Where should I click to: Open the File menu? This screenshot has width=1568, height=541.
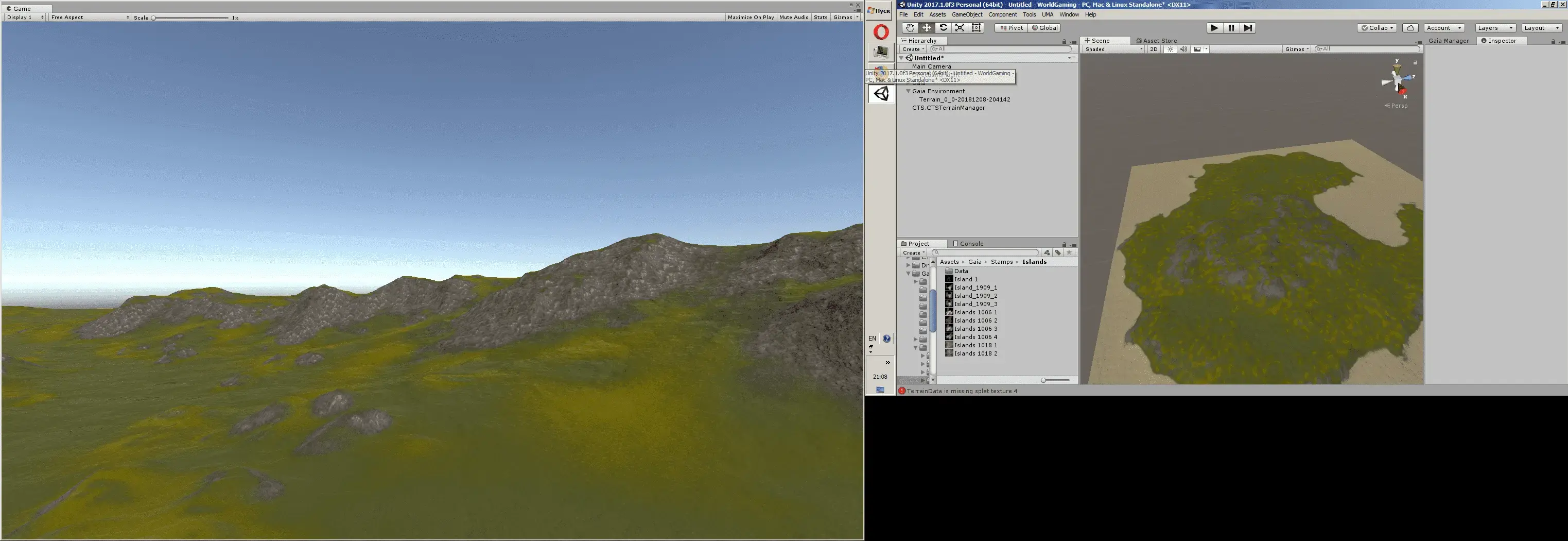click(x=903, y=14)
